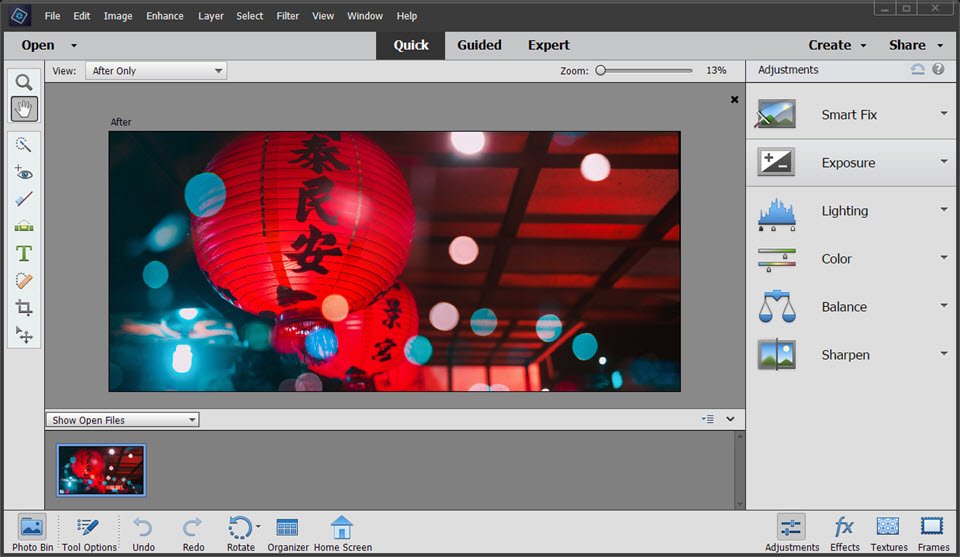Click the Smart Fix icon
The height and width of the screenshot is (557, 960).
point(776,114)
